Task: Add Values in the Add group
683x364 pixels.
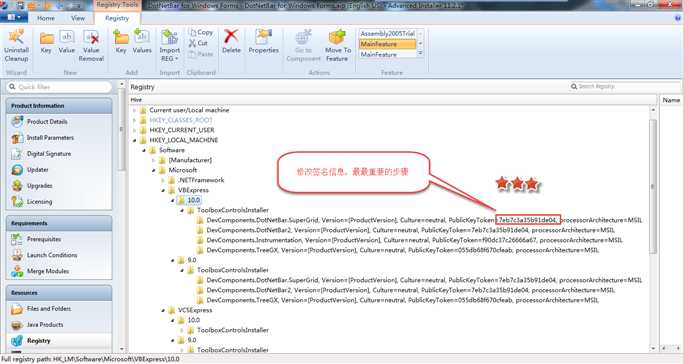Action: (142, 42)
